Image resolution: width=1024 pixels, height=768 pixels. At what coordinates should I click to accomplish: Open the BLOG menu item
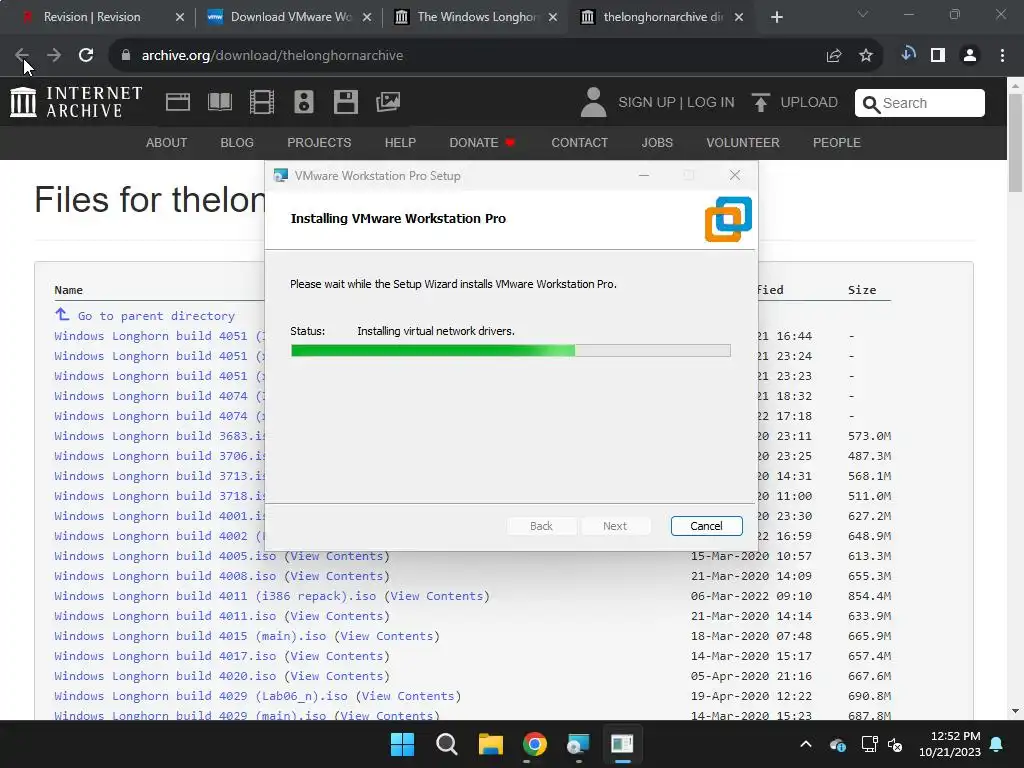[237, 142]
